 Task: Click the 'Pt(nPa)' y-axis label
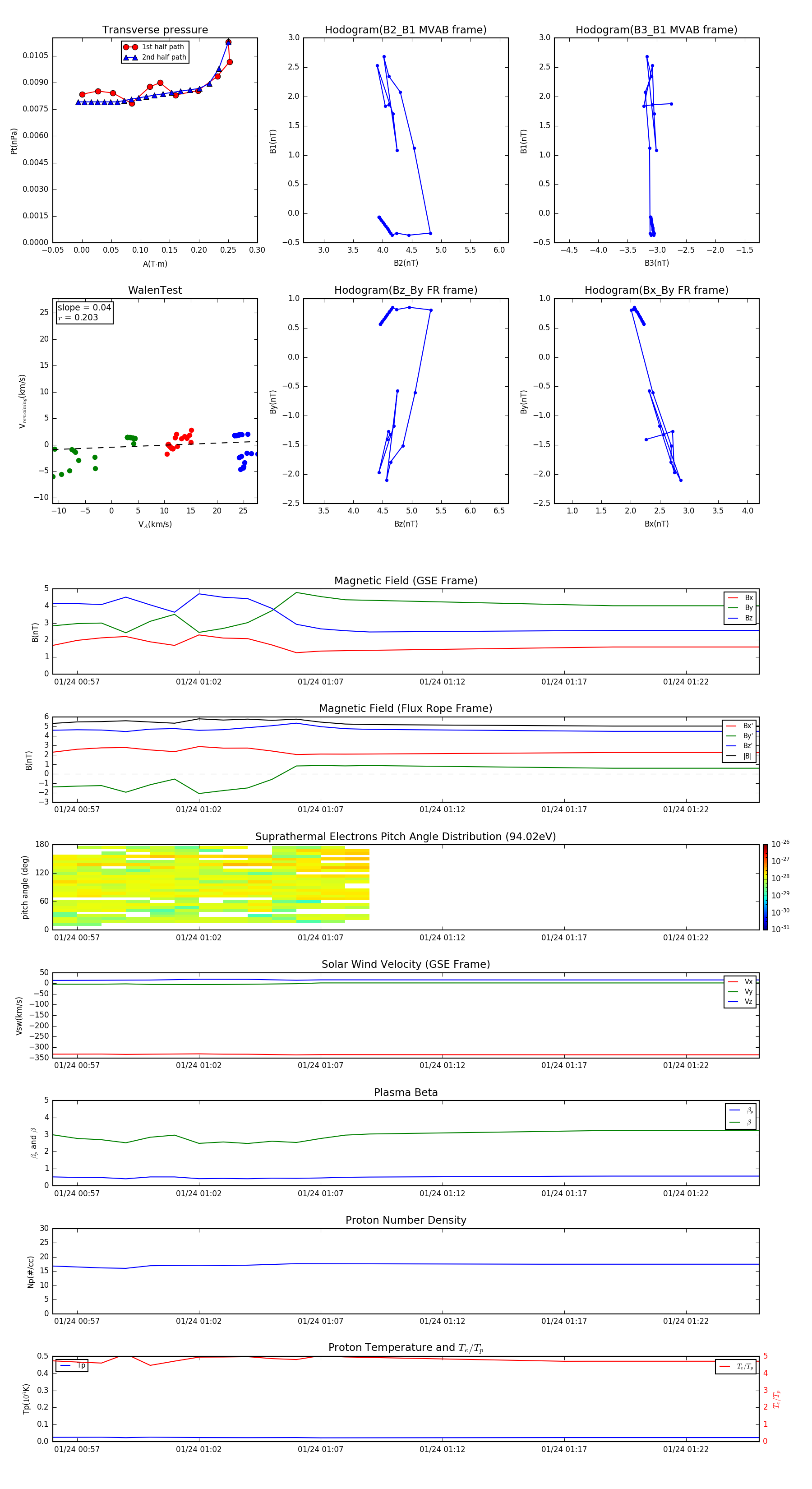point(14,141)
